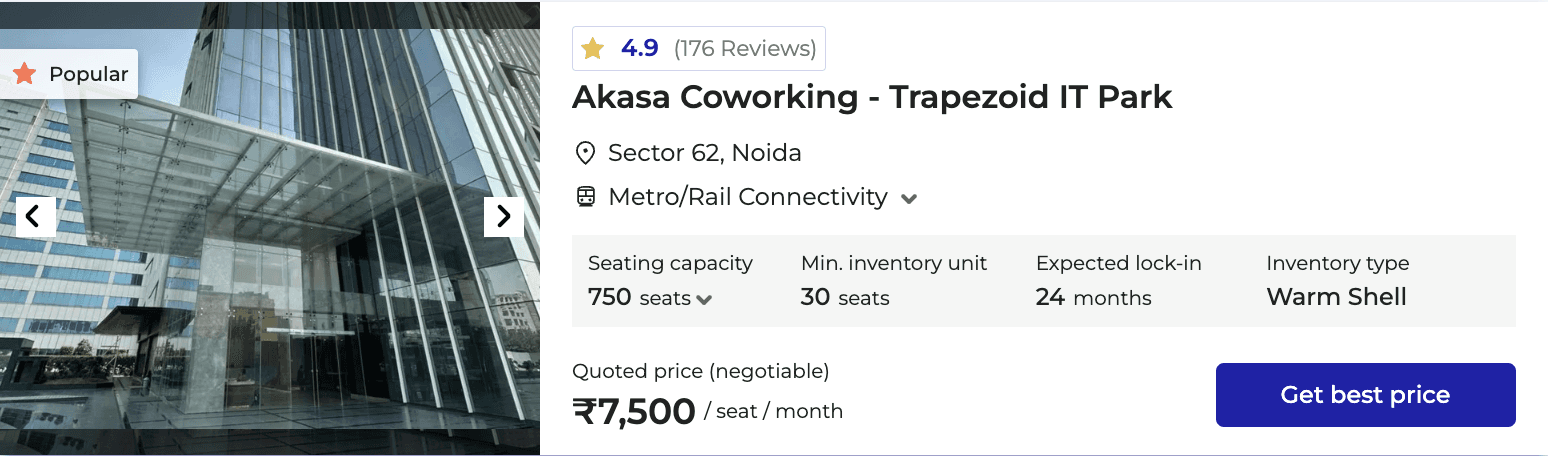Click the Popular star badge icon
The image size is (1548, 456).
point(25,74)
